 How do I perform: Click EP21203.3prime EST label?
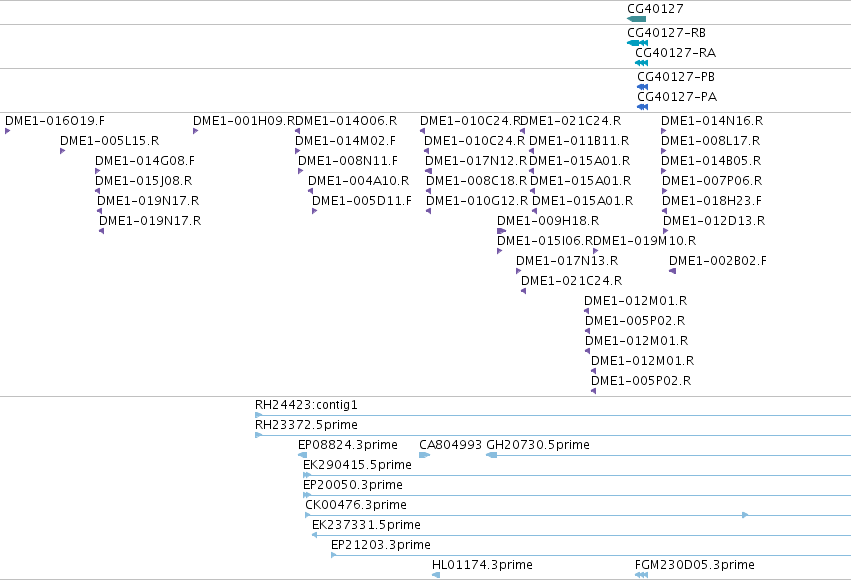(381, 545)
